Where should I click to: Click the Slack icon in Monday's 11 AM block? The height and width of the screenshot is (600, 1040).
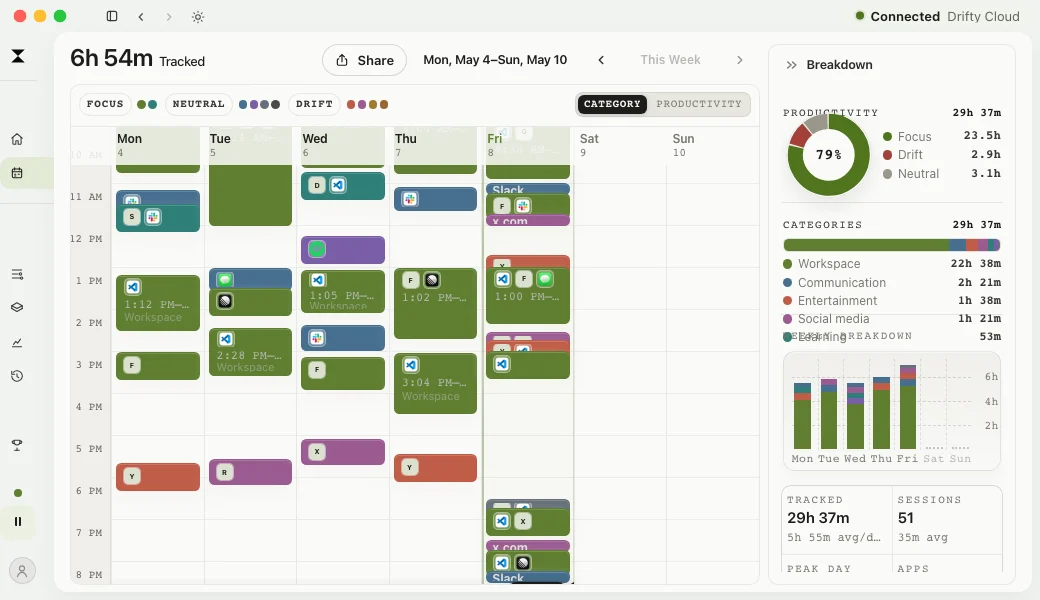click(x=153, y=217)
